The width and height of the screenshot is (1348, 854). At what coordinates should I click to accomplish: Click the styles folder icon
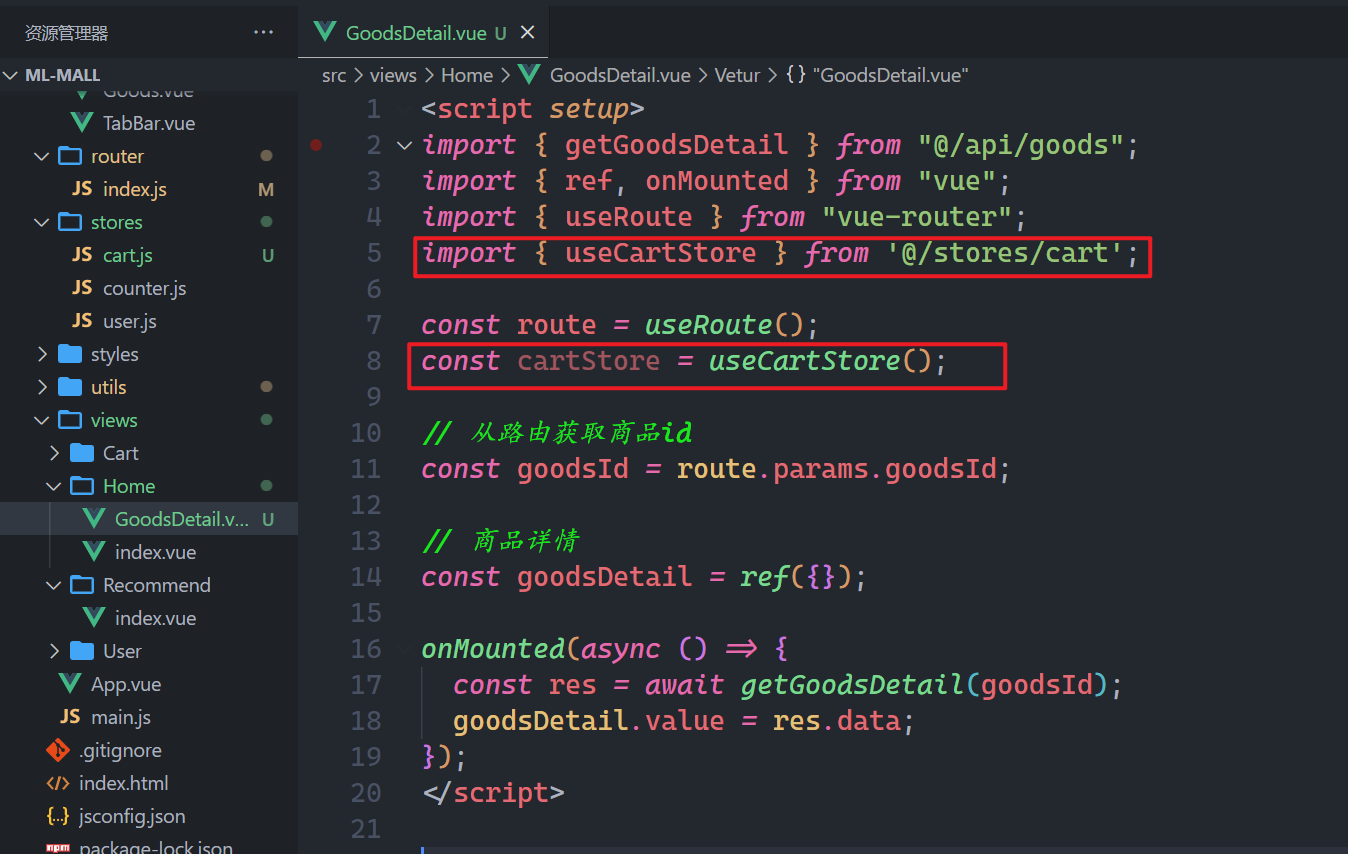pos(70,354)
